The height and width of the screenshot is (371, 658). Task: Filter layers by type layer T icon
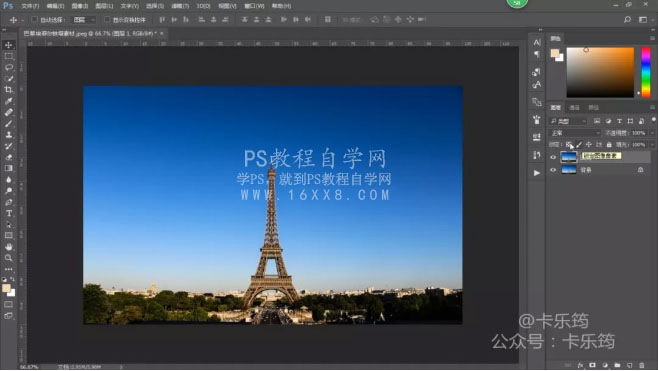619,121
